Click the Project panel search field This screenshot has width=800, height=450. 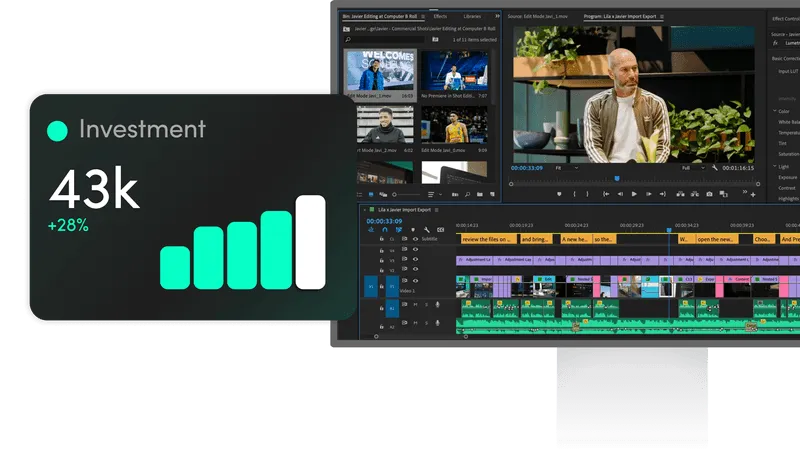pos(385,39)
